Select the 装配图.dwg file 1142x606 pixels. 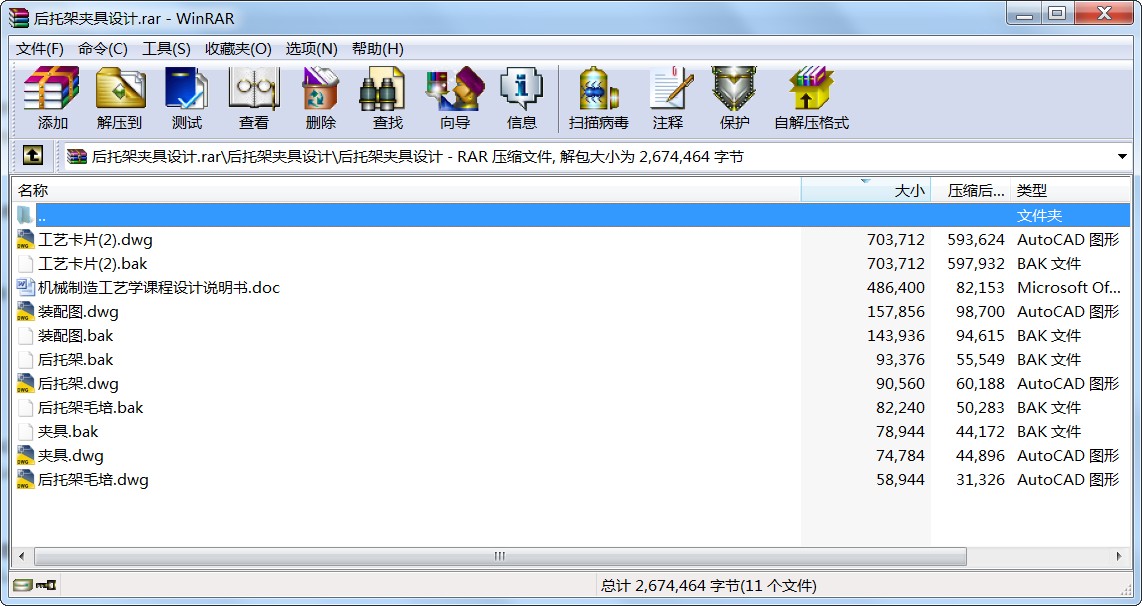78,312
